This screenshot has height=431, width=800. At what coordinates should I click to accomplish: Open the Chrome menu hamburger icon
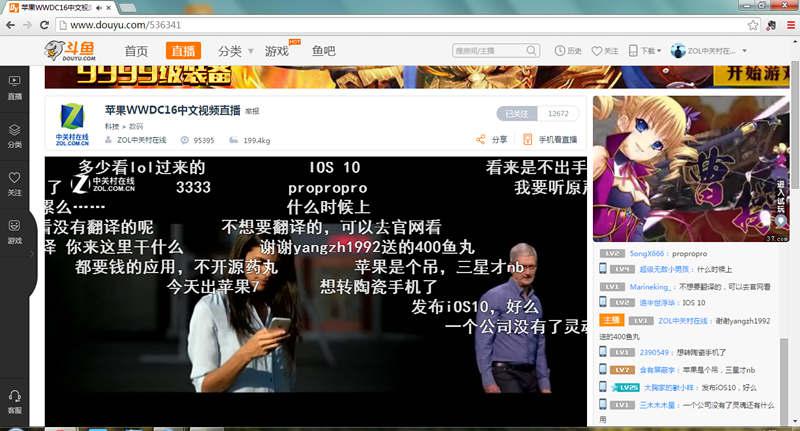790,25
